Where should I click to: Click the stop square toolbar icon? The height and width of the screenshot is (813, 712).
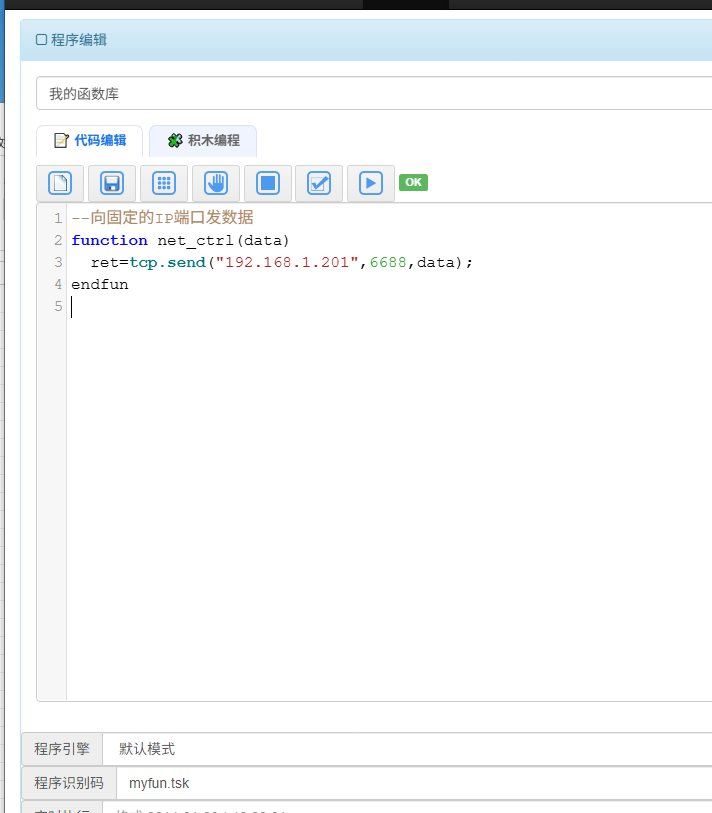pos(268,183)
